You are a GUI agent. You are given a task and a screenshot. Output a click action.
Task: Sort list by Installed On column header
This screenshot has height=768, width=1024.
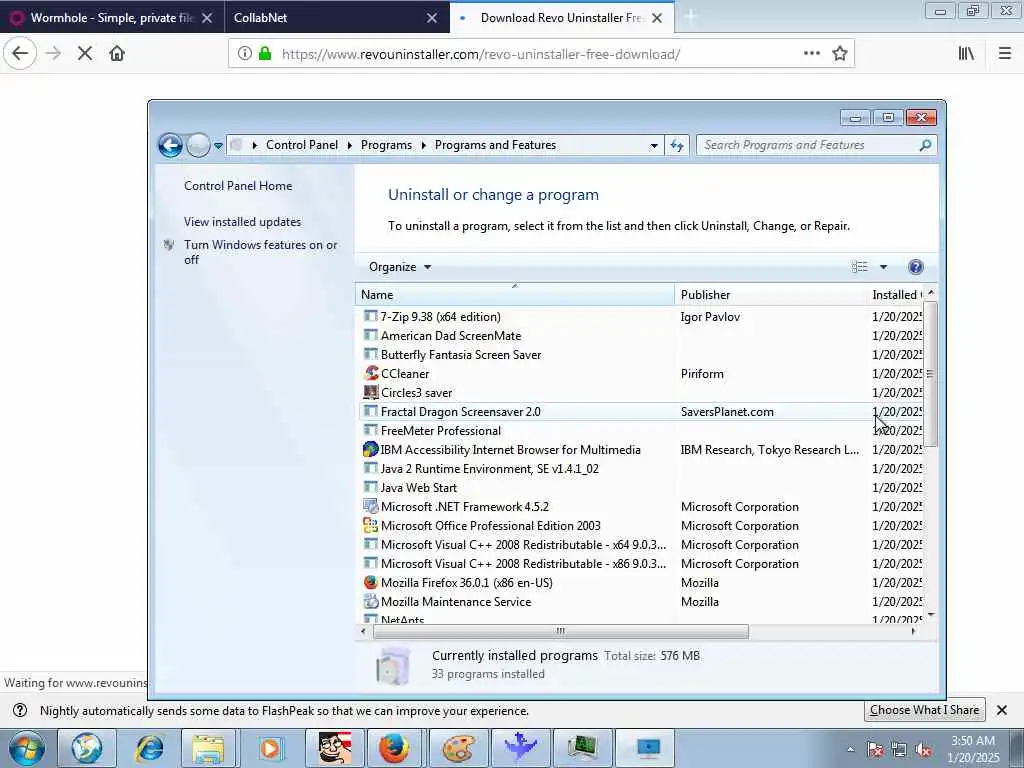(896, 295)
